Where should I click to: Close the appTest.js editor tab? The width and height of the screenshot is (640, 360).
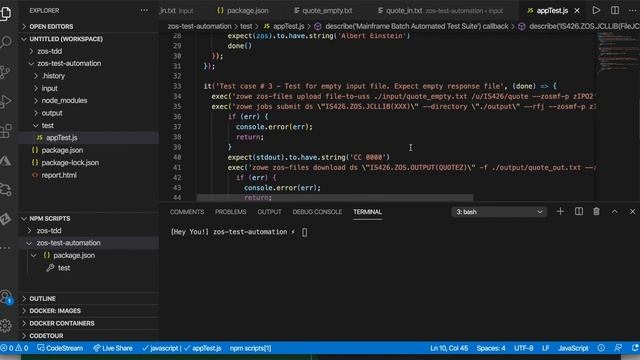tap(577, 11)
